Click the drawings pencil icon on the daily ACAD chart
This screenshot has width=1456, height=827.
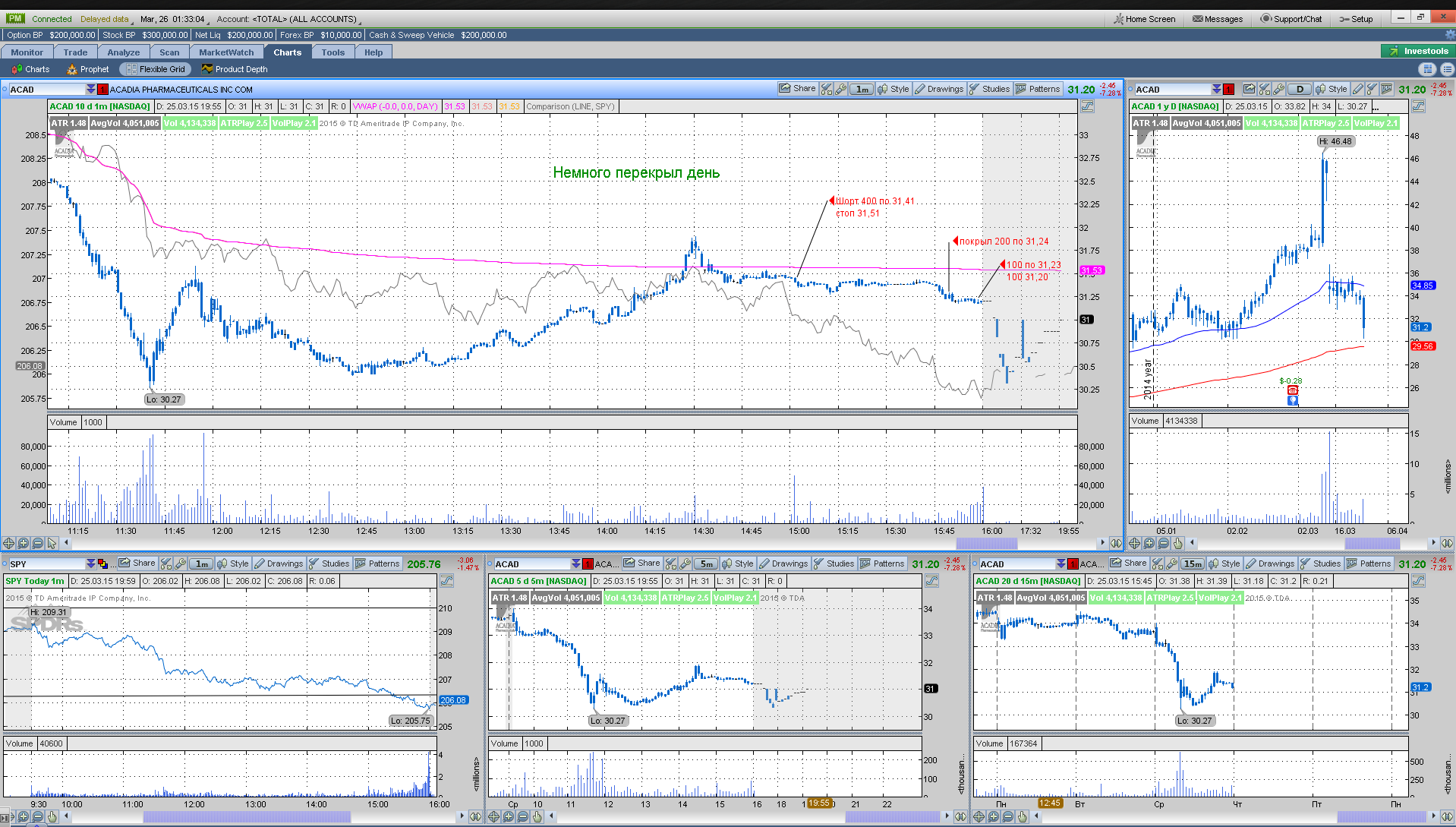click(x=1358, y=89)
